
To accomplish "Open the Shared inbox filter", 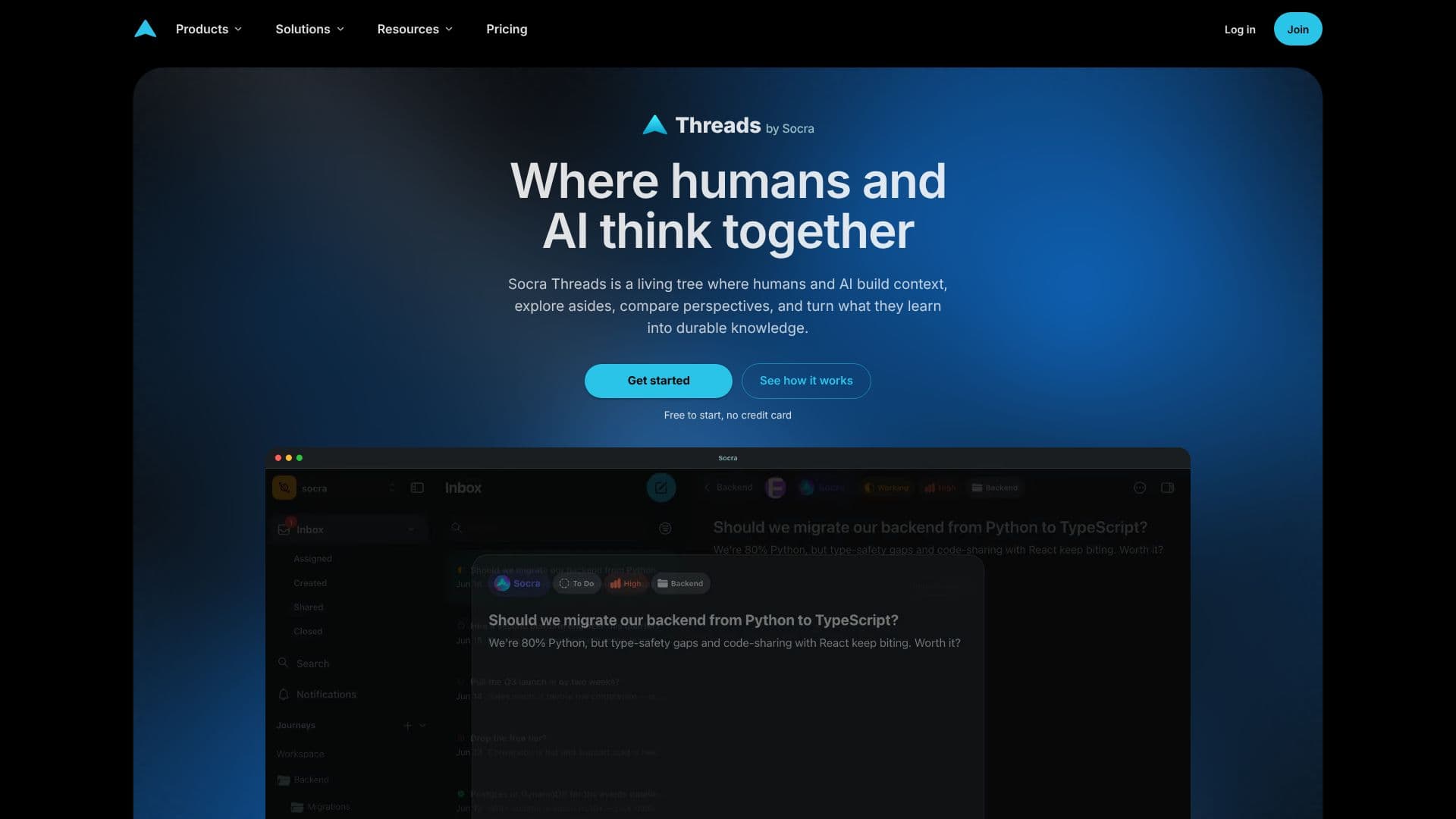I will click(308, 607).
